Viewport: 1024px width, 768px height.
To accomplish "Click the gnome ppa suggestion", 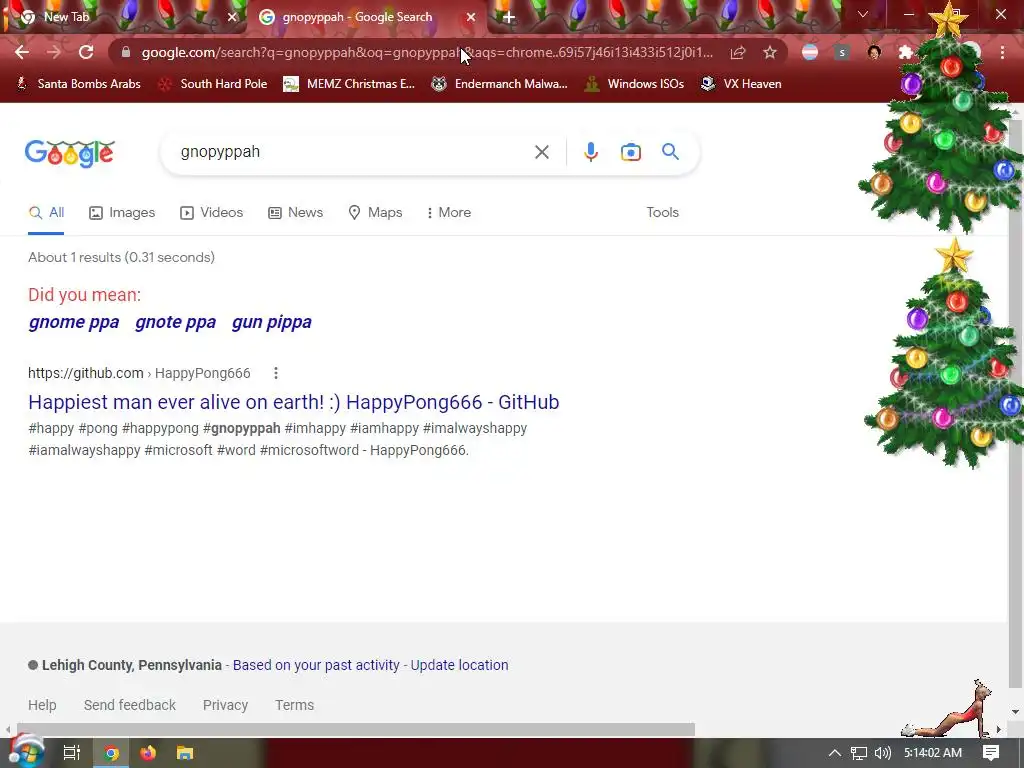I will tap(74, 322).
